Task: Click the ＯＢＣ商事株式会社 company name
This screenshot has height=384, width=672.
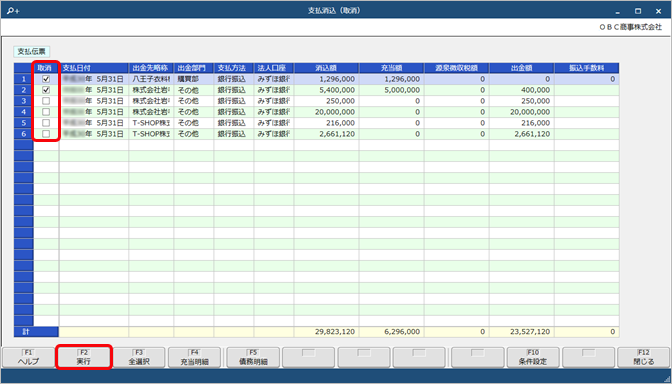Action: click(631, 27)
